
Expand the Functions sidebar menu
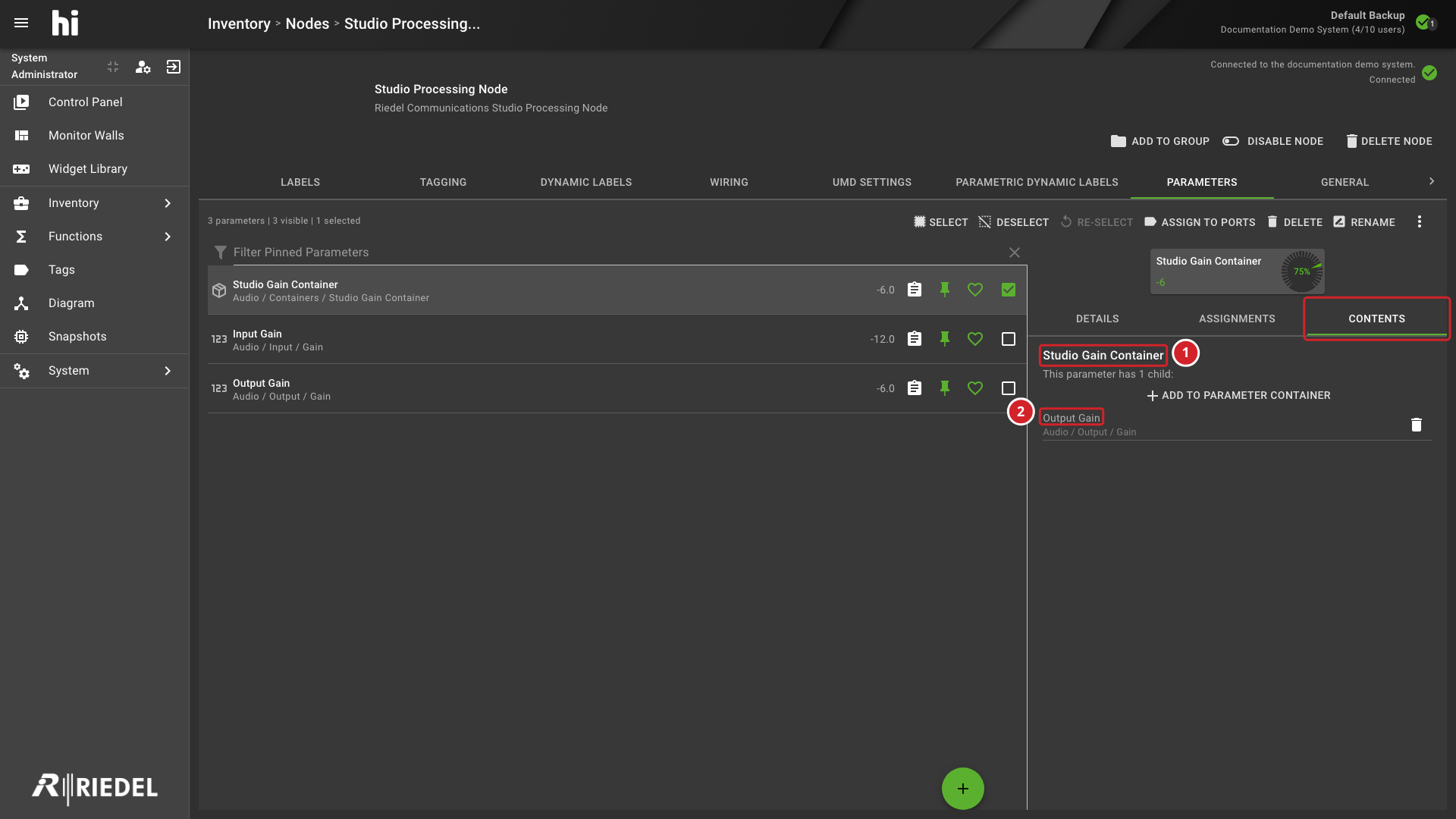point(95,237)
